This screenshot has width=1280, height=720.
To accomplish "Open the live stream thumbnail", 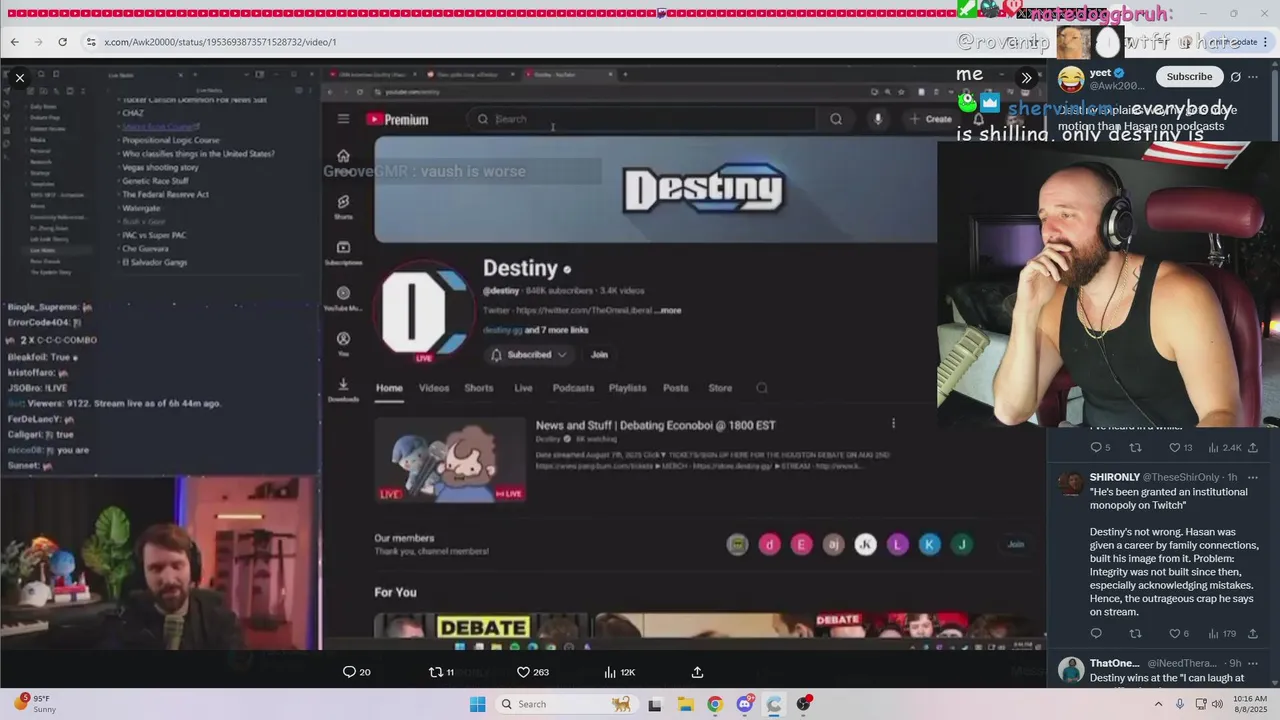I will click(450, 460).
